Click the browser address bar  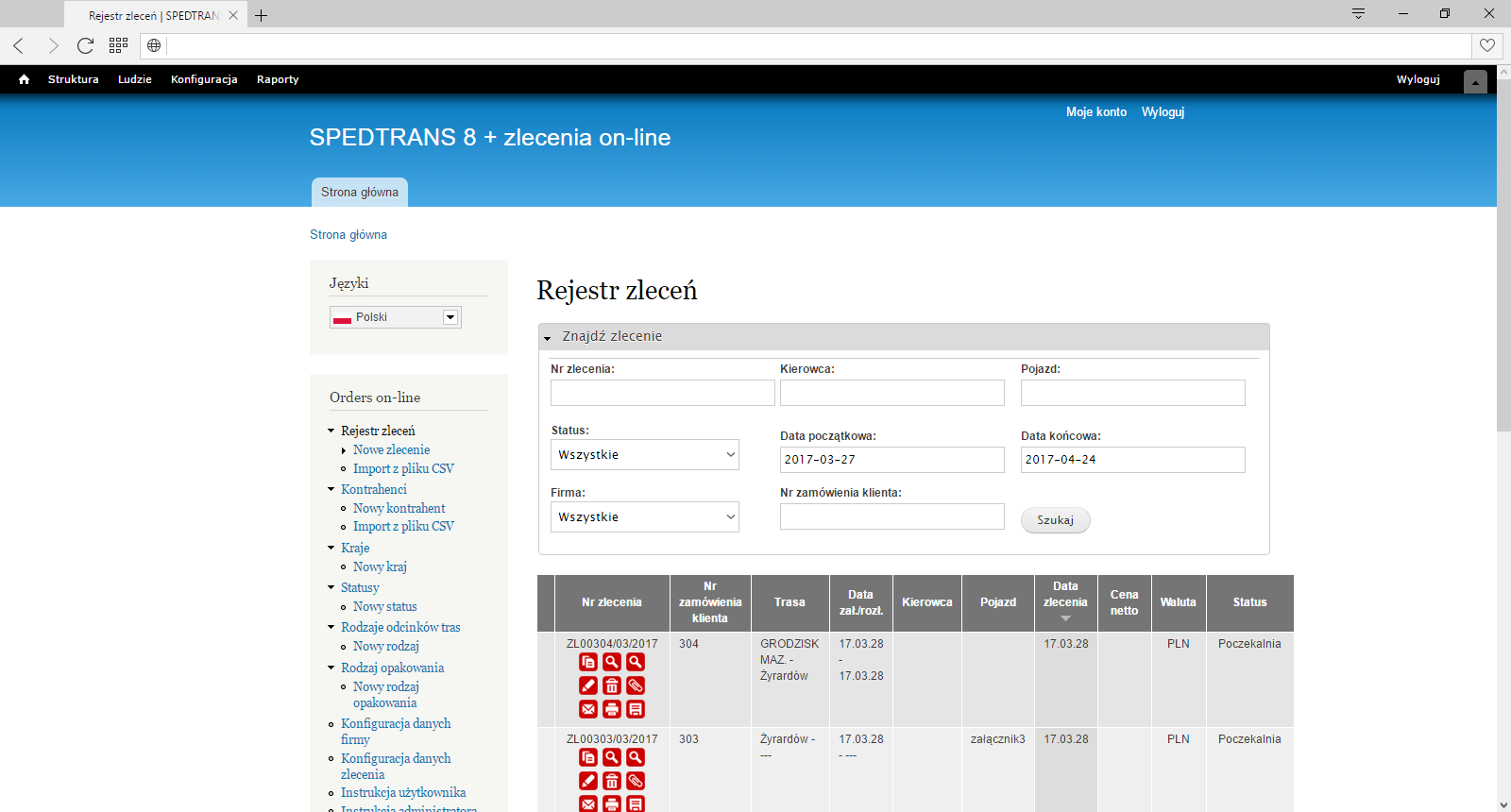[x=819, y=45]
